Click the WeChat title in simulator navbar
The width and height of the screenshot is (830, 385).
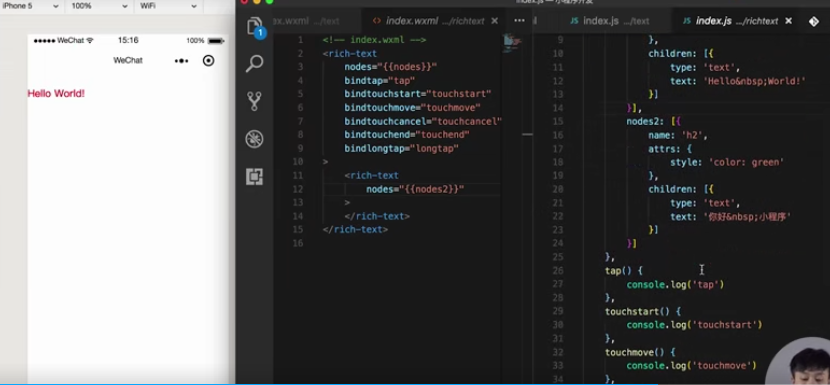point(128,60)
